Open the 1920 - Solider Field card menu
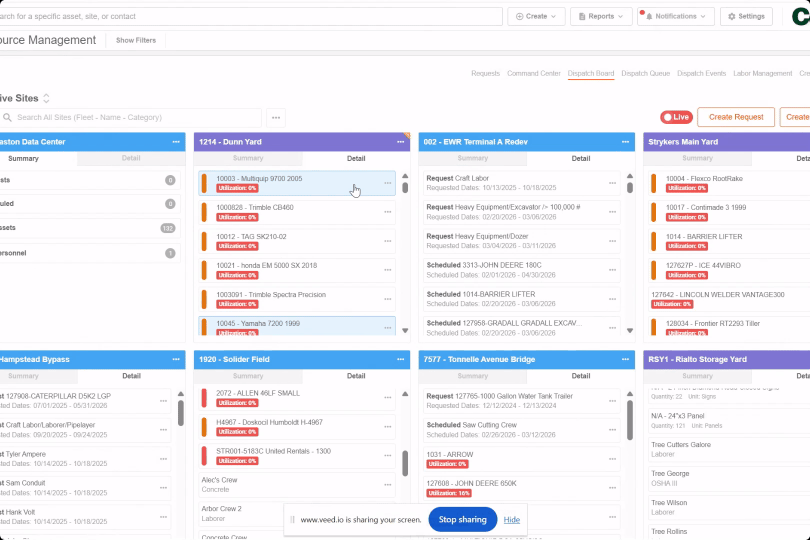 coord(400,359)
